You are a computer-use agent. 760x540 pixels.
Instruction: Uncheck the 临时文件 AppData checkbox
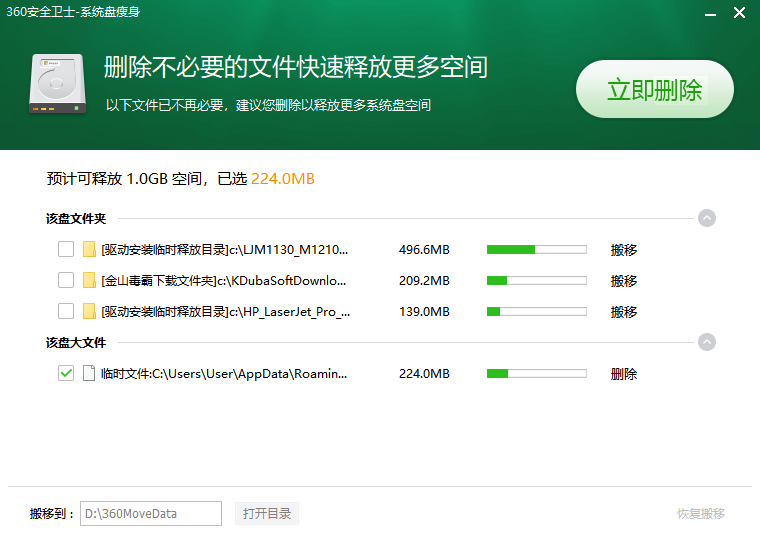[x=66, y=374]
